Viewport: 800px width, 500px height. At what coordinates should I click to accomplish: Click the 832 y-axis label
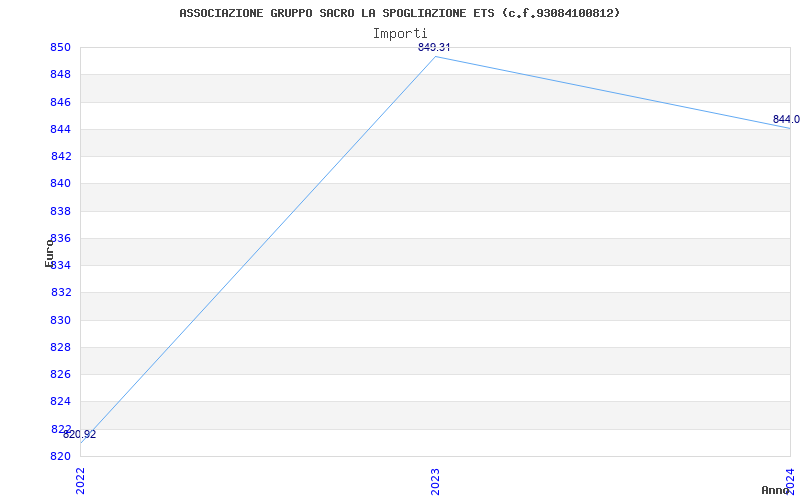tap(62, 293)
